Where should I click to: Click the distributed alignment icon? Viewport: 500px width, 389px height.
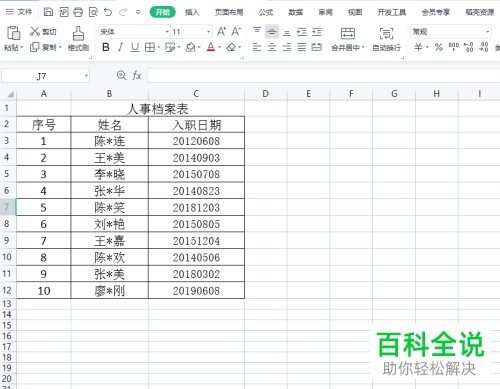tap(317, 47)
